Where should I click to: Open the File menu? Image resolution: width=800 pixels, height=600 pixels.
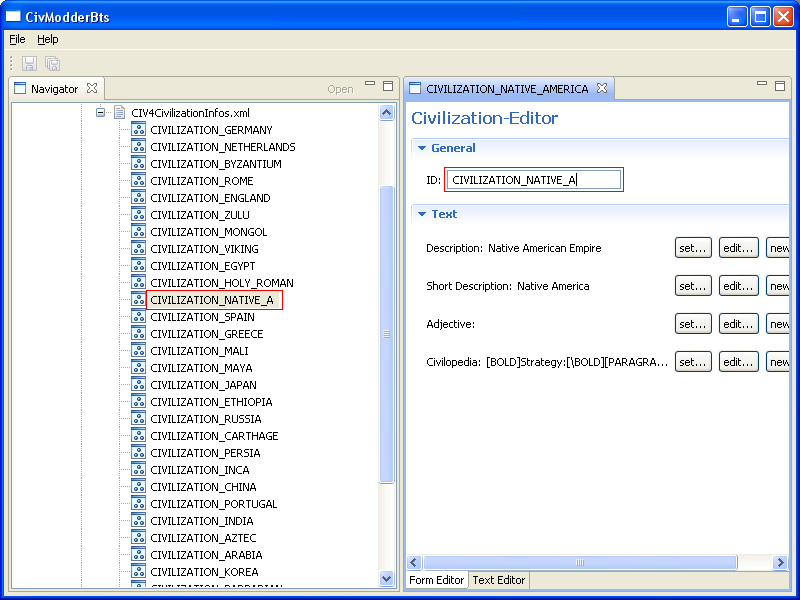17,39
